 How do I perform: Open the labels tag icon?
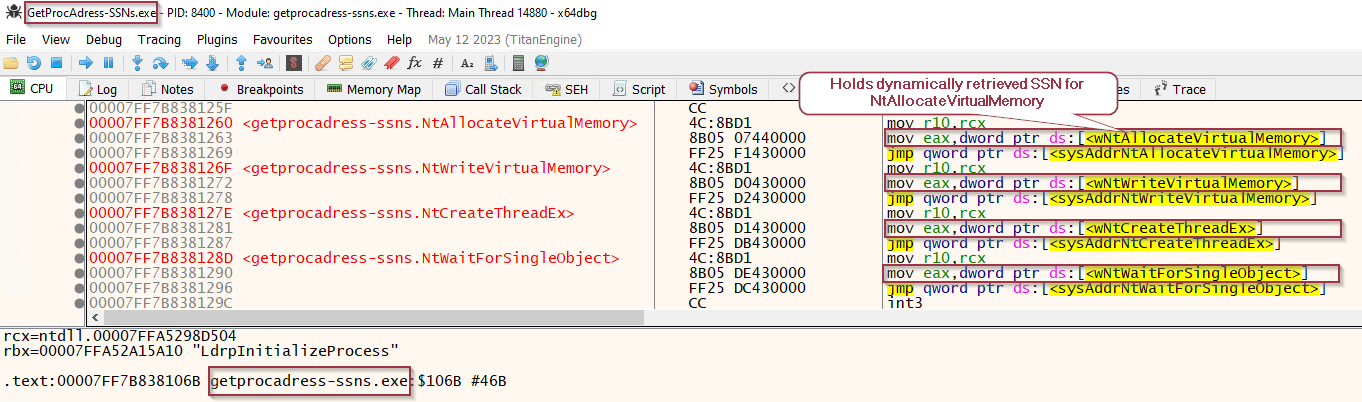369,62
